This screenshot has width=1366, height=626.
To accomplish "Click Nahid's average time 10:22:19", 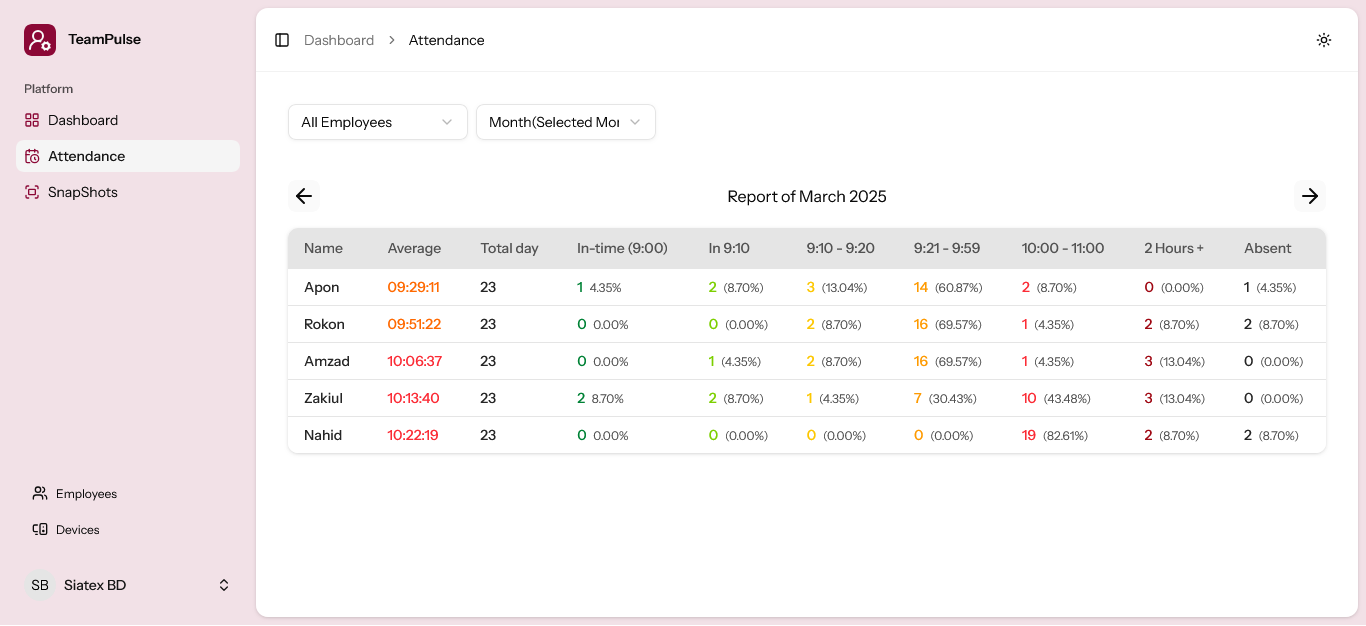I will tap(413, 435).
